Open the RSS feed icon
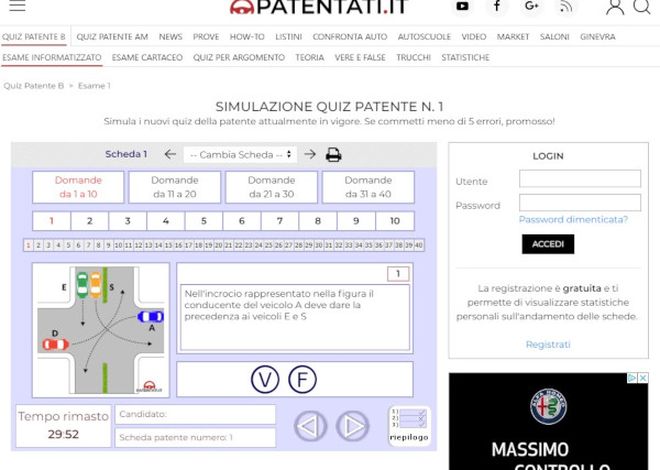The height and width of the screenshot is (470, 660). click(x=566, y=6)
